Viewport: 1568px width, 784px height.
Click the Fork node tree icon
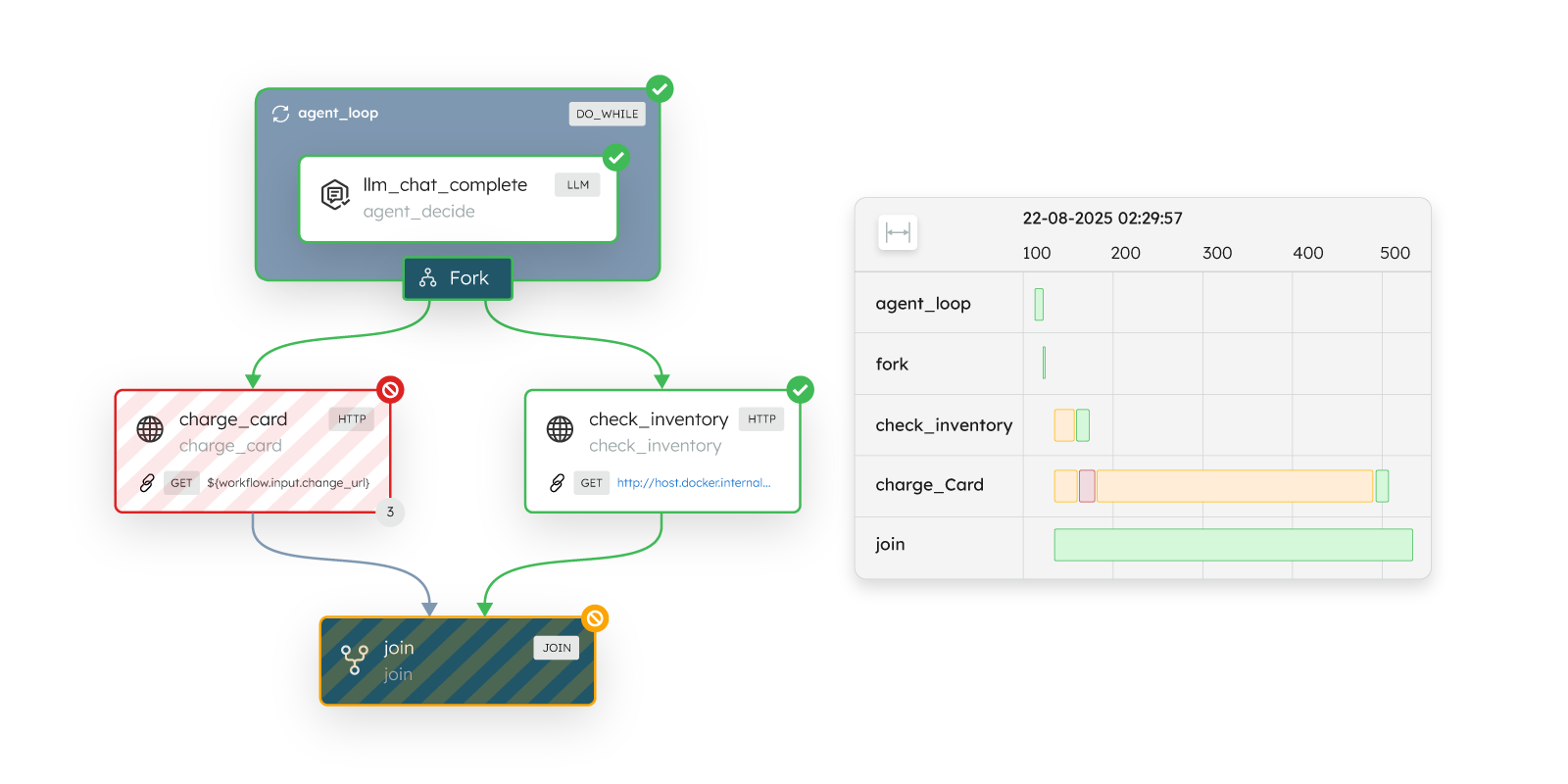pyautogui.click(x=428, y=278)
